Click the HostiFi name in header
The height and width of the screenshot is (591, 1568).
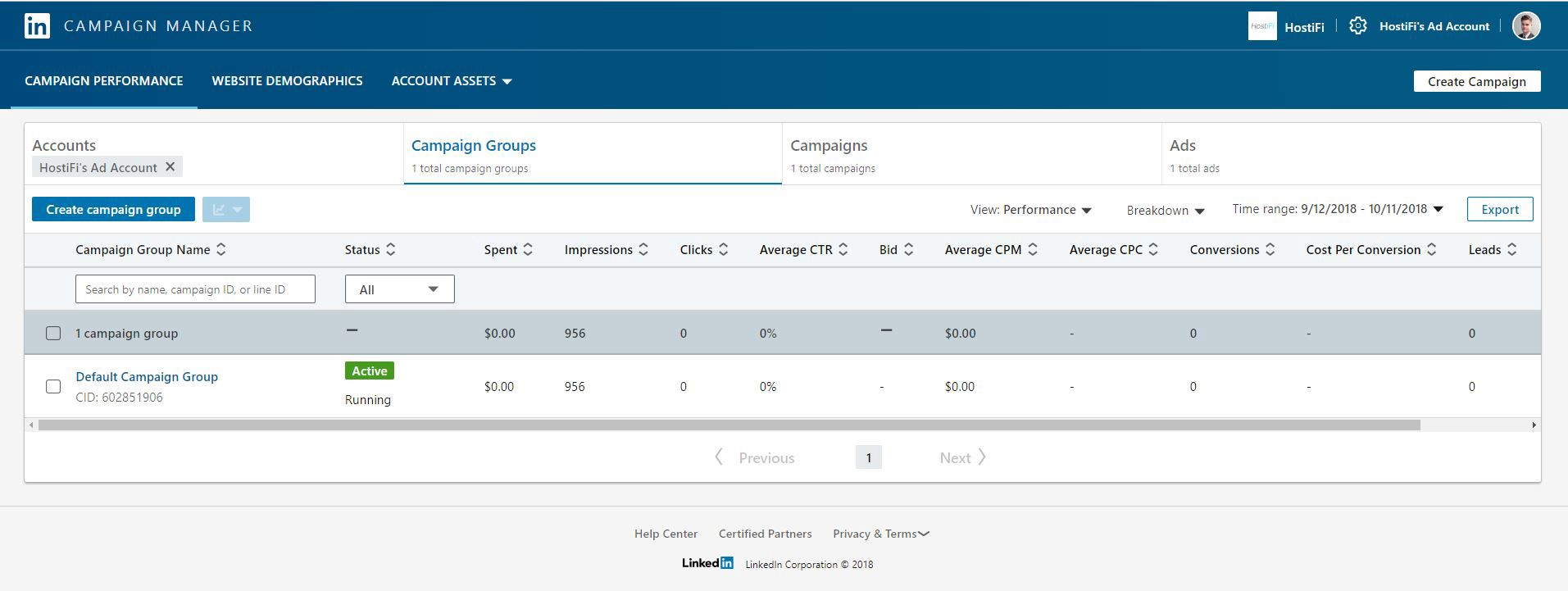pyautogui.click(x=1304, y=27)
